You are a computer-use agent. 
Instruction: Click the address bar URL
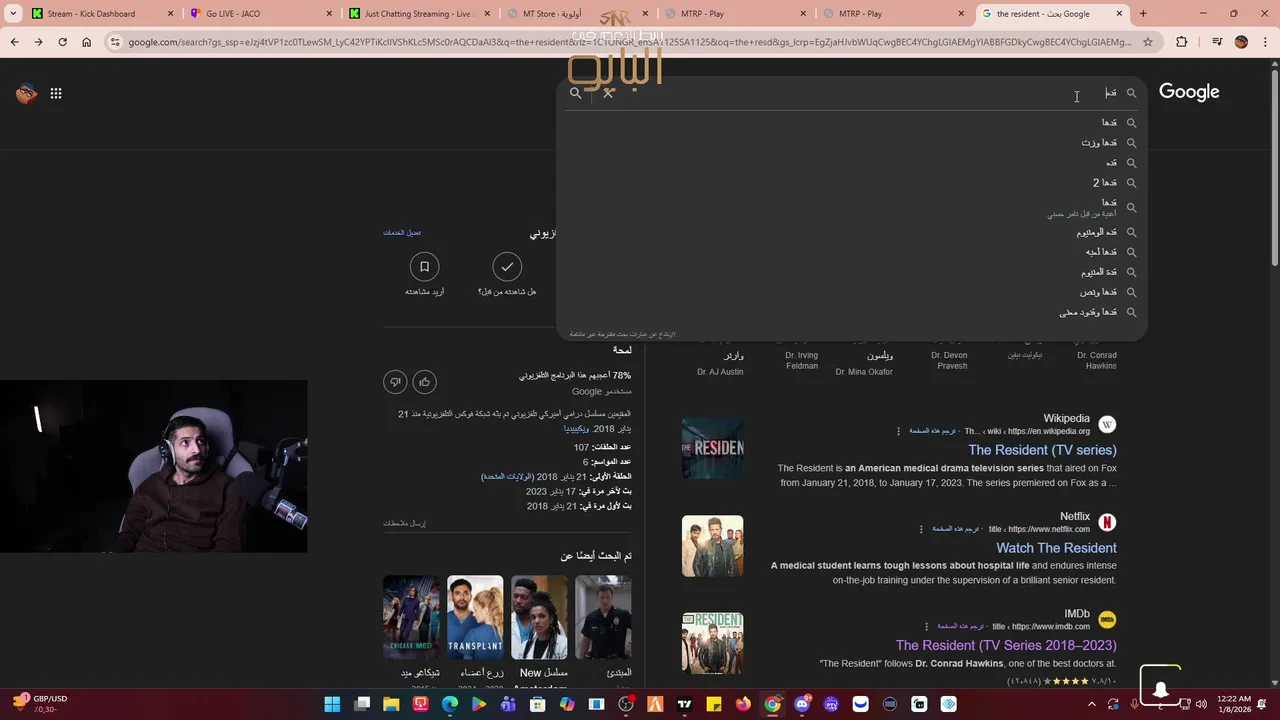(x=630, y=42)
